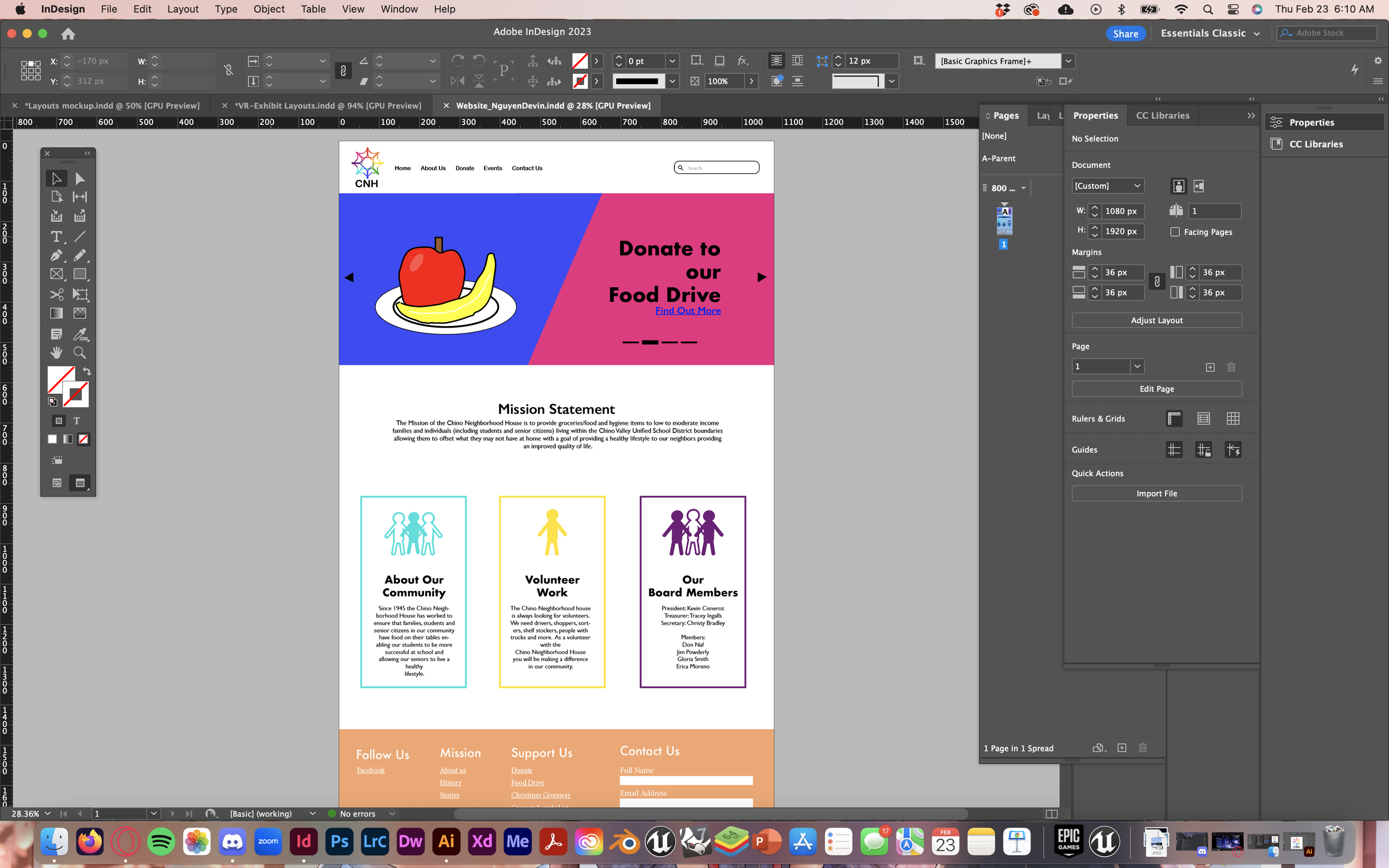
Task: Select the Line tool
Action: [x=80, y=237]
